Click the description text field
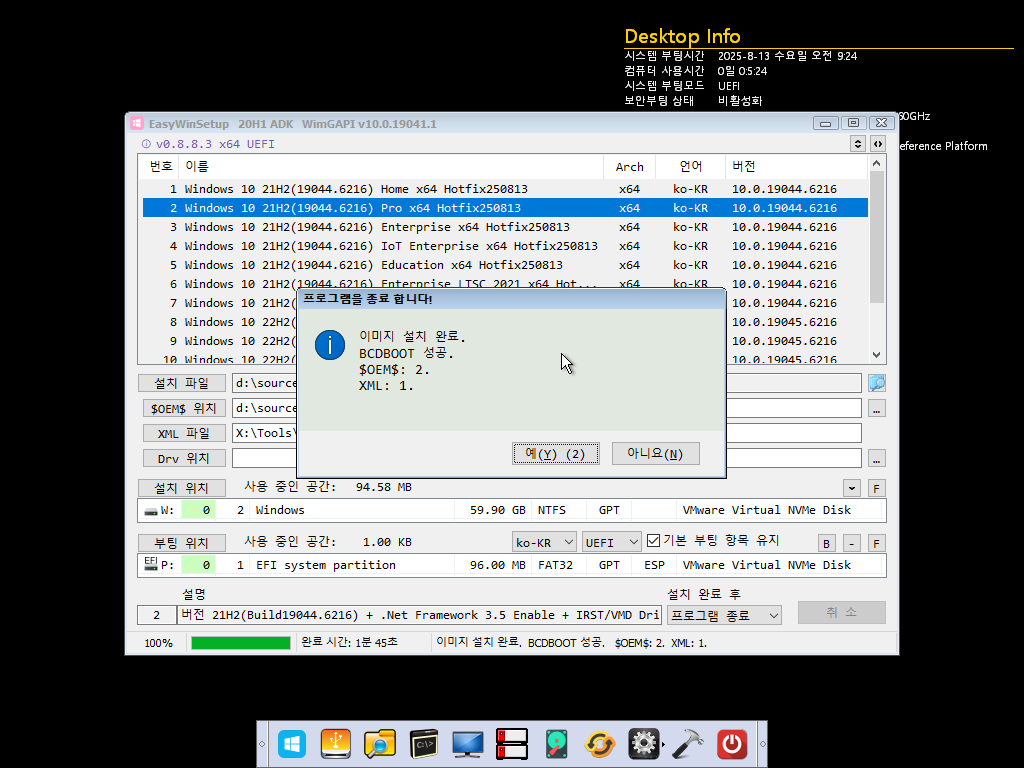This screenshot has height=768, width=1024. 419,615
